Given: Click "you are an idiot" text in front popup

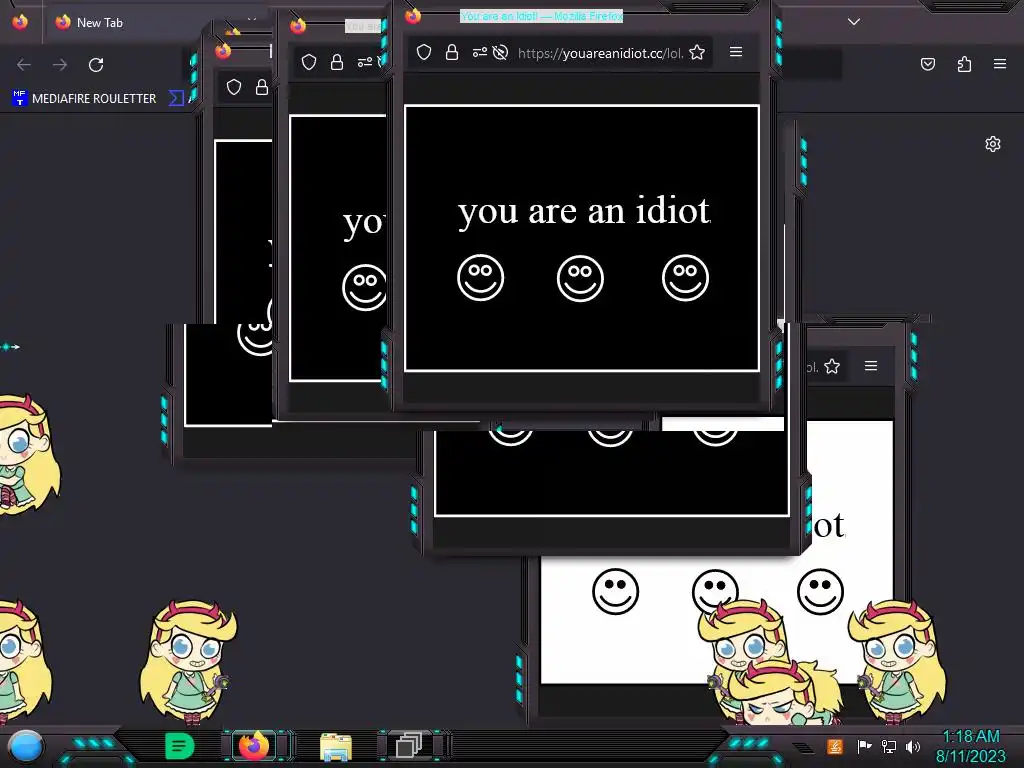Looking at the screenshot, I should pyautogui.click(x=584, y=211).
